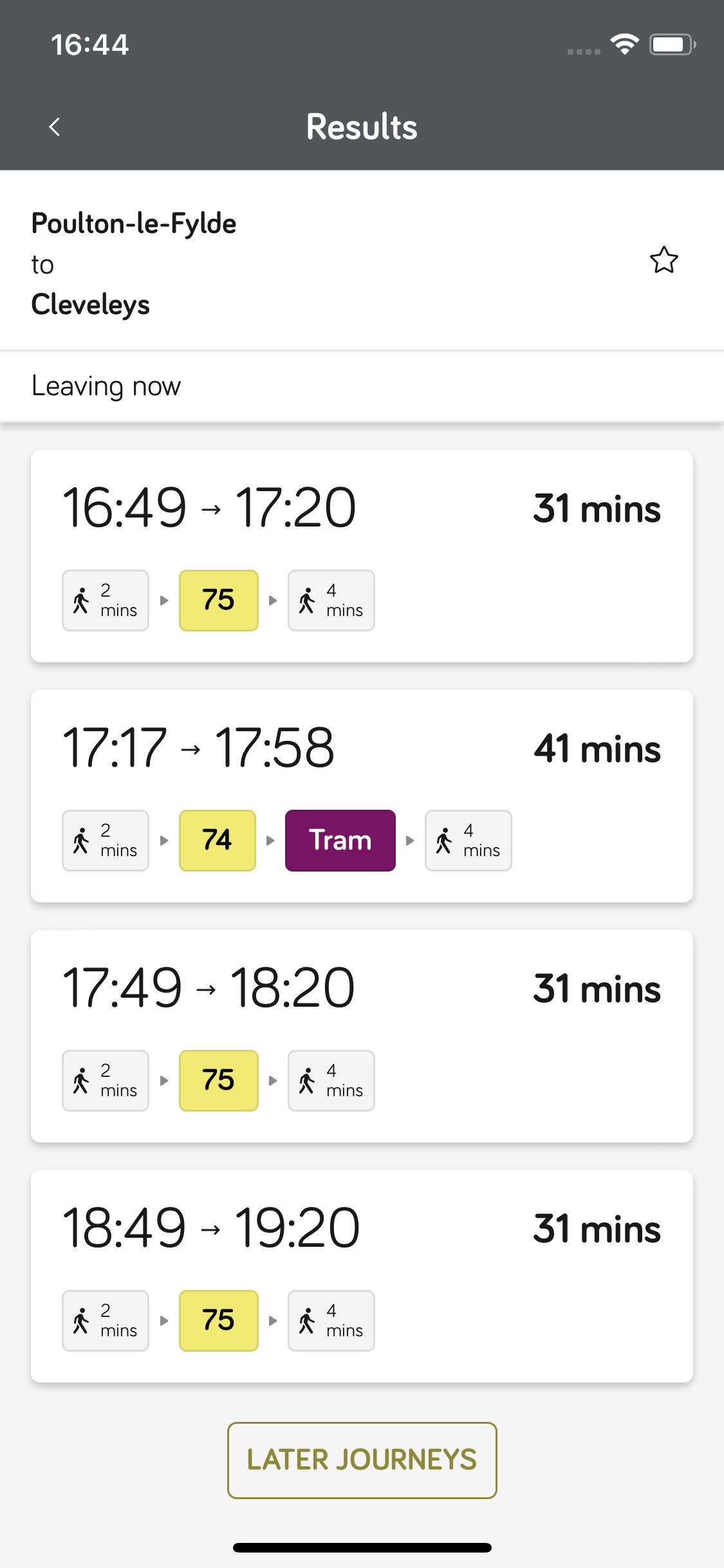The image size is (724, 1568).
Task: Tap the 41 mins duration label
Action: [x=597, y=749]
